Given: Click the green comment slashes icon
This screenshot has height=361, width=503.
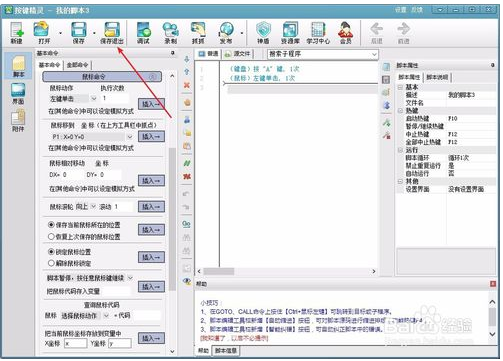Looking at the screenshot, I should pyautogui.click(x=187, y=163).
